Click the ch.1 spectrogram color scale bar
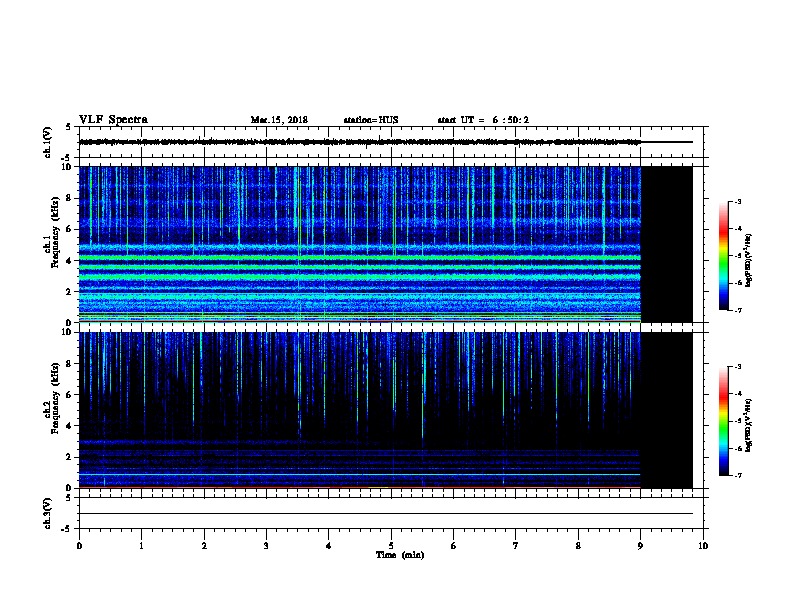This screenshot has width=792, height=612. pos(723,256)
